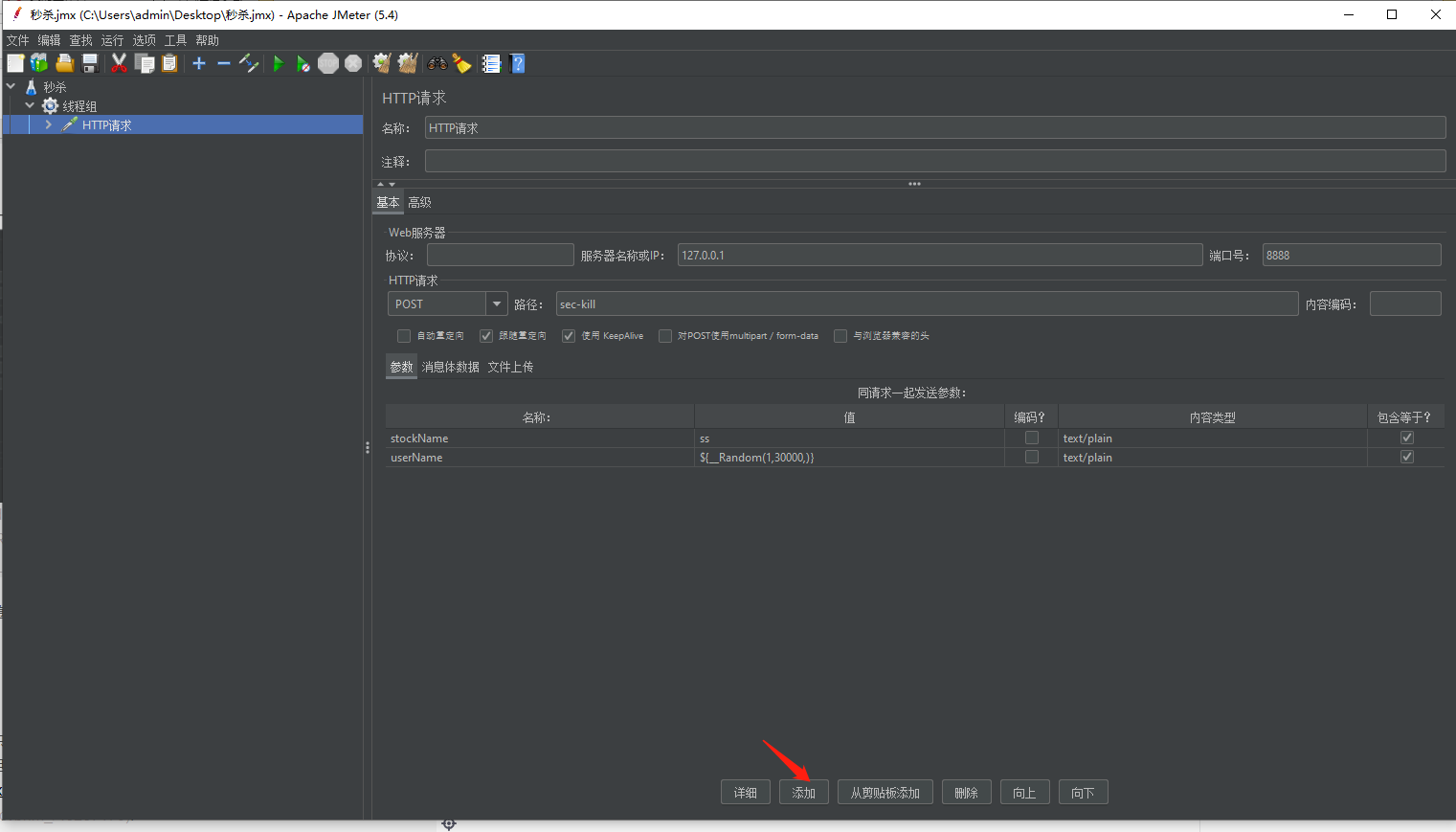Check 对POST使用multipart / form-data
The width and height of the screenshot is (1456, 832).
[x=664, y=335]
